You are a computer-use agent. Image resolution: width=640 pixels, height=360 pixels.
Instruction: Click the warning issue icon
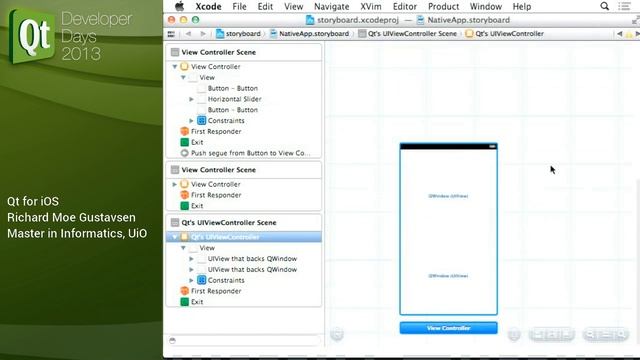pos(629,34)
